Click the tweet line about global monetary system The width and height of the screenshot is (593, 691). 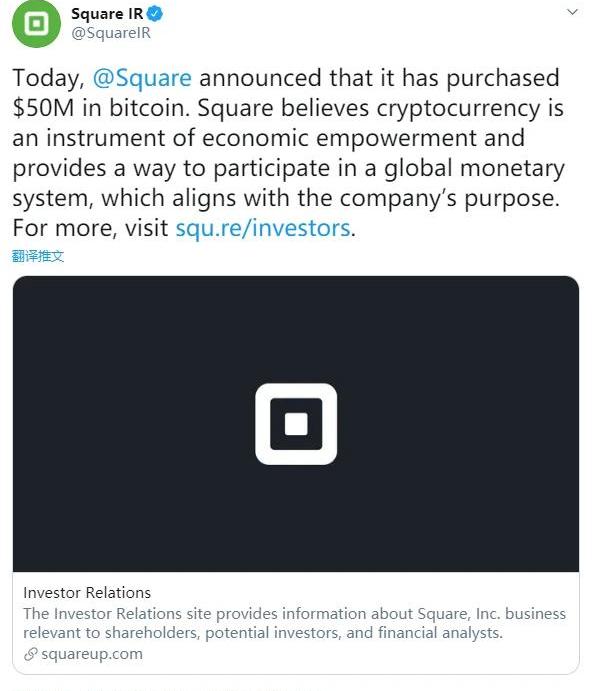click(288, 168)
